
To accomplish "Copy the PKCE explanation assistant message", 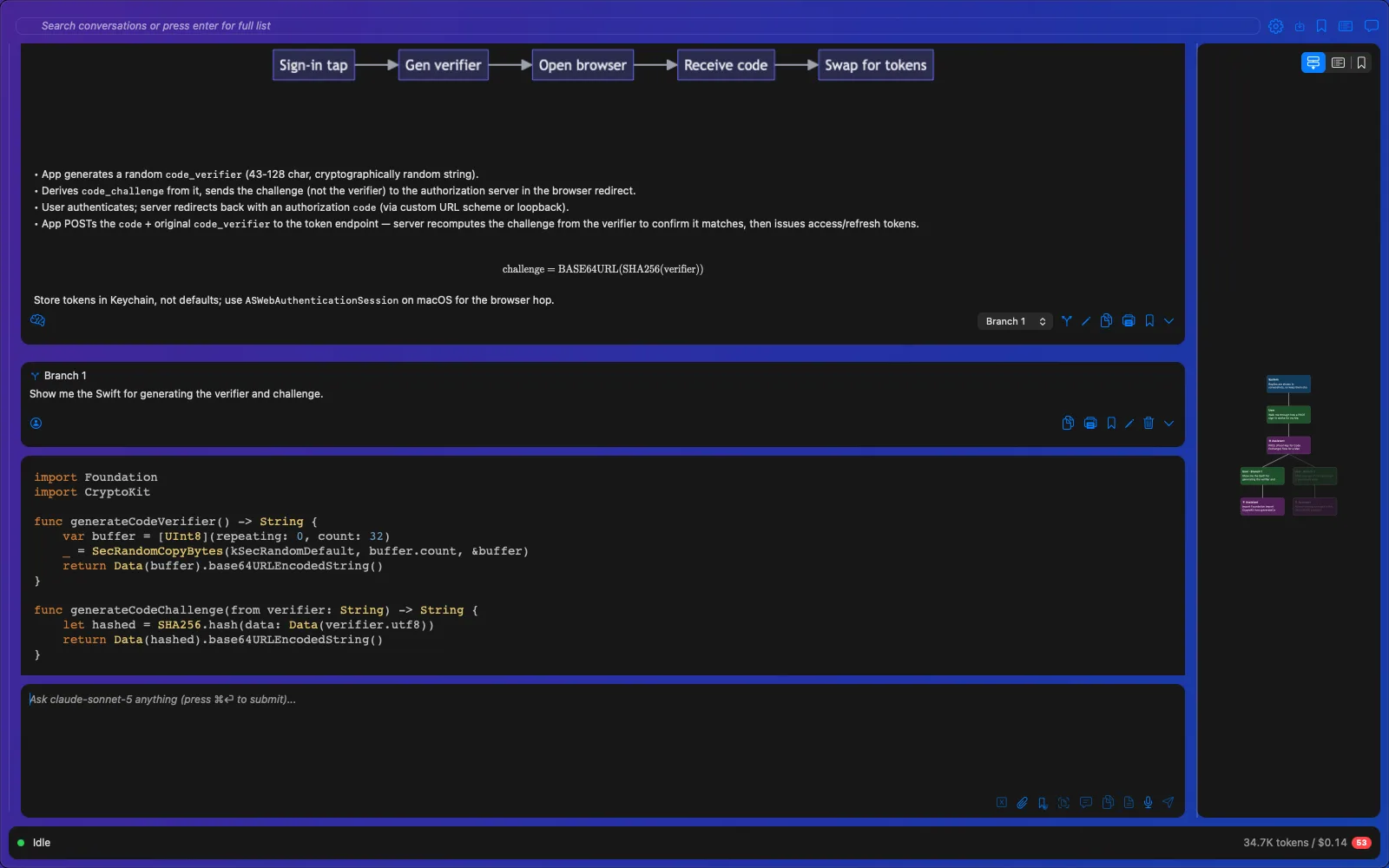I will [1106, 321].
